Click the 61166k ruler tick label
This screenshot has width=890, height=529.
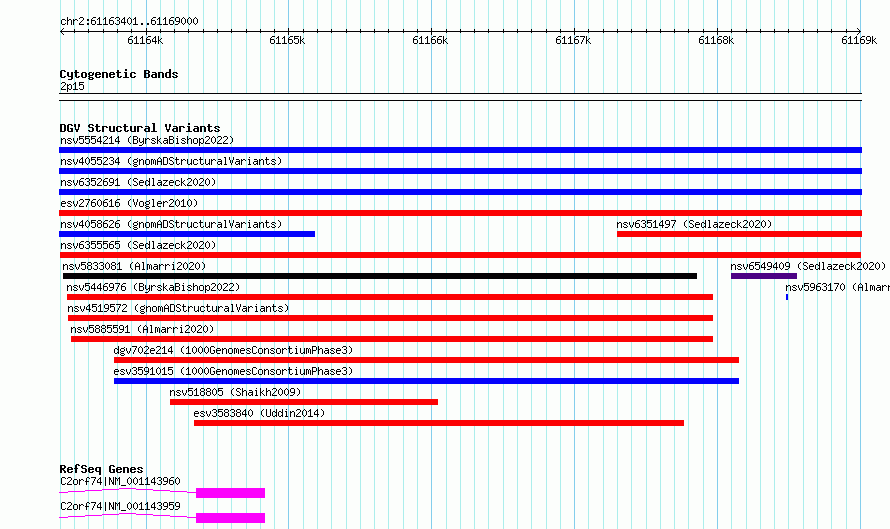tap(430, 40)
